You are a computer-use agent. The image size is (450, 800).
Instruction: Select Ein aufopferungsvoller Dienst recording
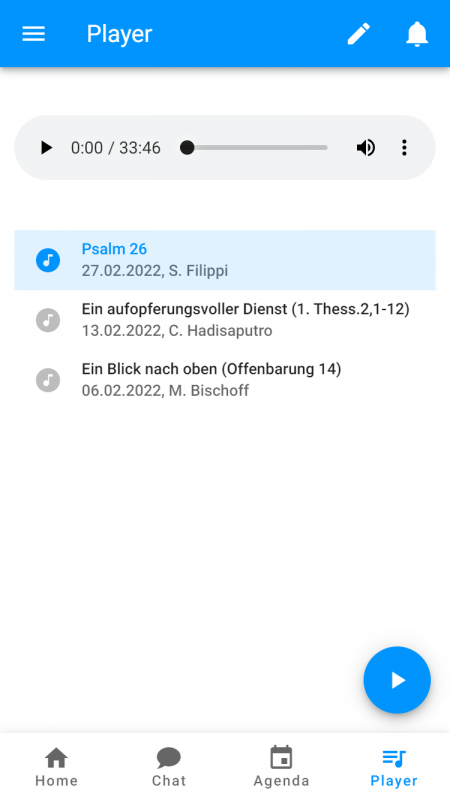click(x=225, y=320)
